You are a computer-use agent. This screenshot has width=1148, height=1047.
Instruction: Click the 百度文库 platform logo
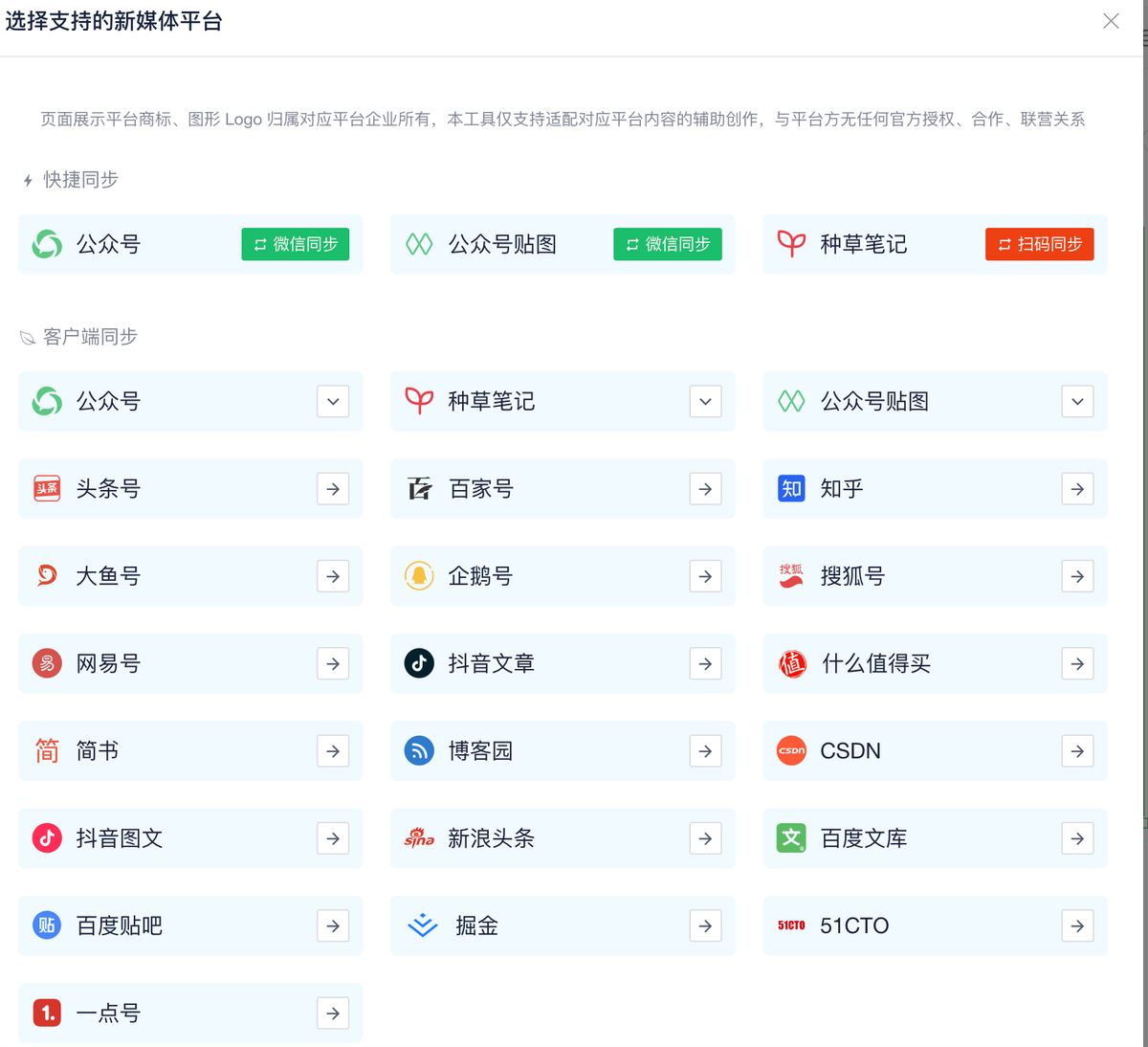(x=791, y=838)
